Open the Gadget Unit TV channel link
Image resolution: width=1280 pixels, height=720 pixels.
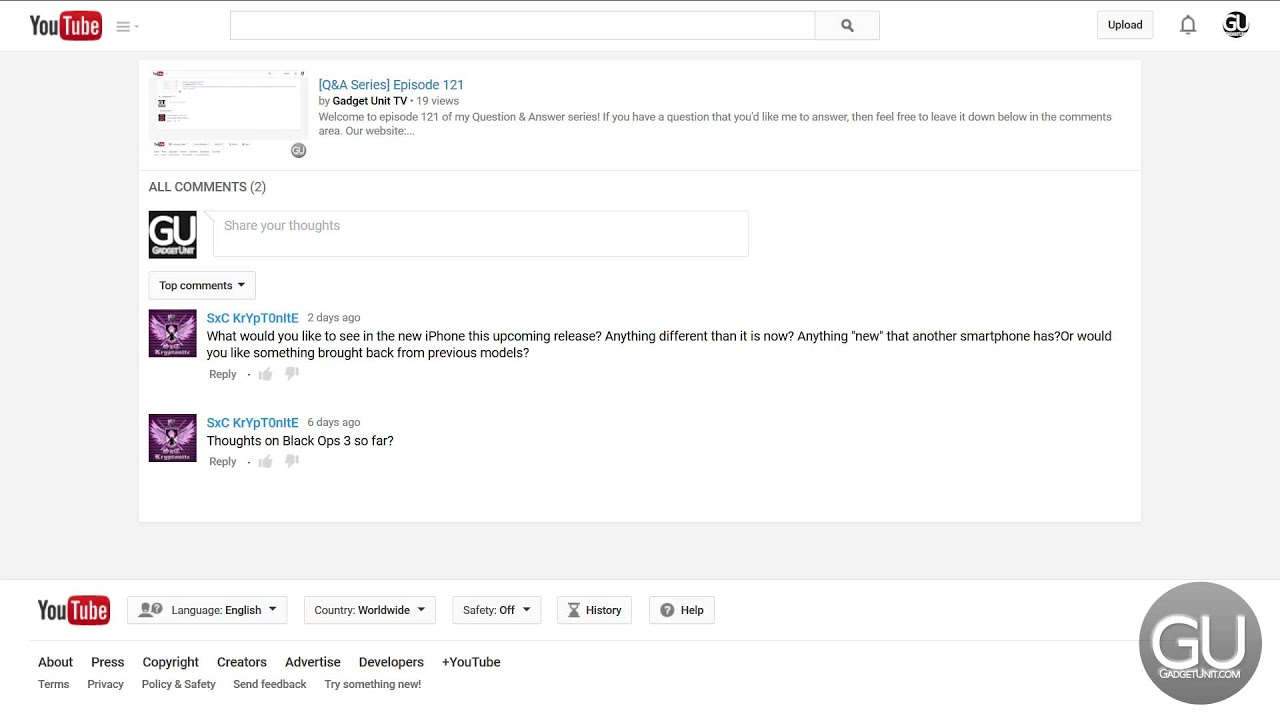[370, 101]
